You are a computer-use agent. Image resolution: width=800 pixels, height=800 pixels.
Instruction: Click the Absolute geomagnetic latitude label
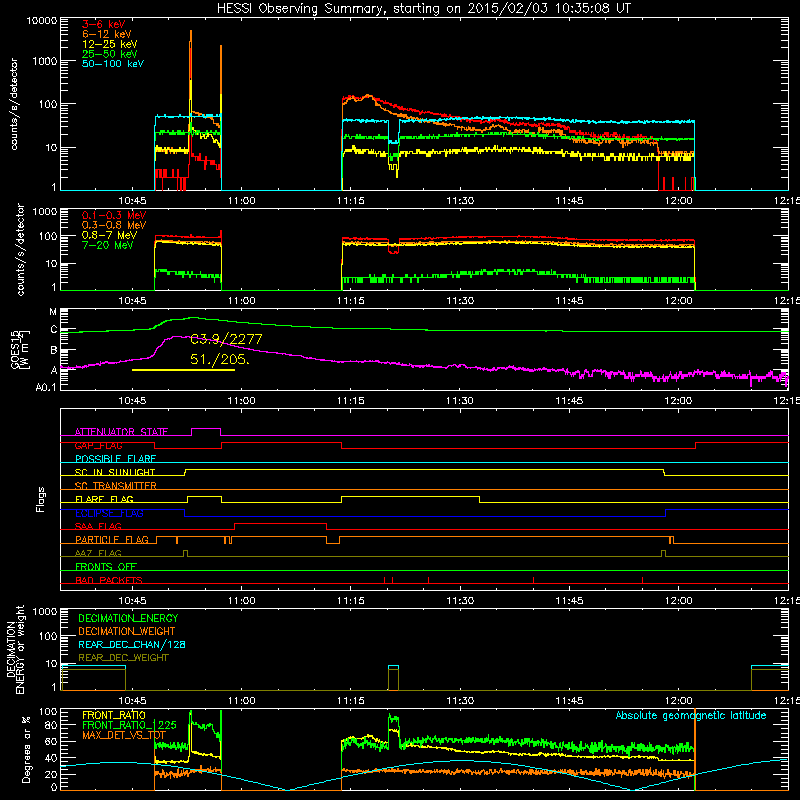tap(691, 715)
